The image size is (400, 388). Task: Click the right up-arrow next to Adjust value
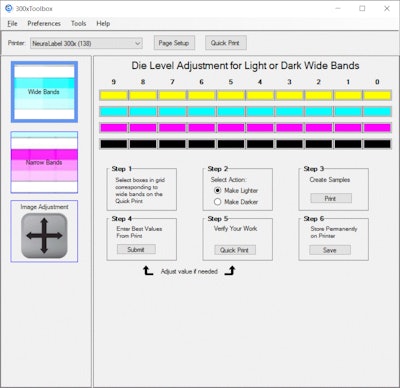point(230,270)
